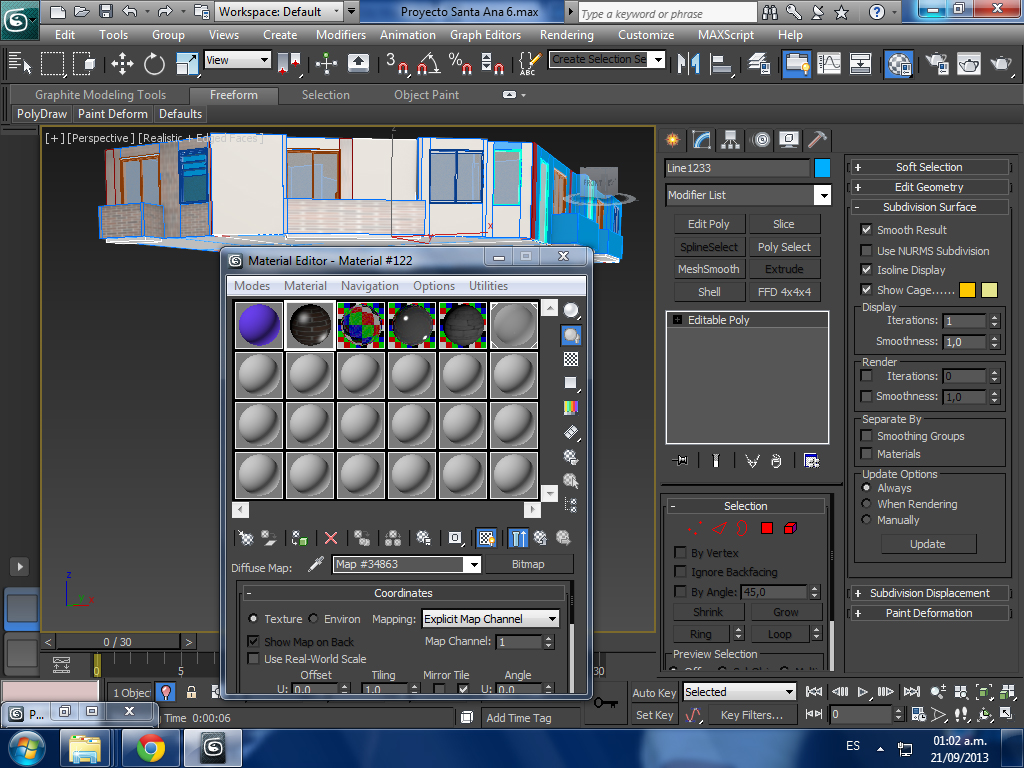This screenshot has height=768, width=1024.
Task: Toggle Isoline Display checkbox
Action: click(x=866, y=270)
